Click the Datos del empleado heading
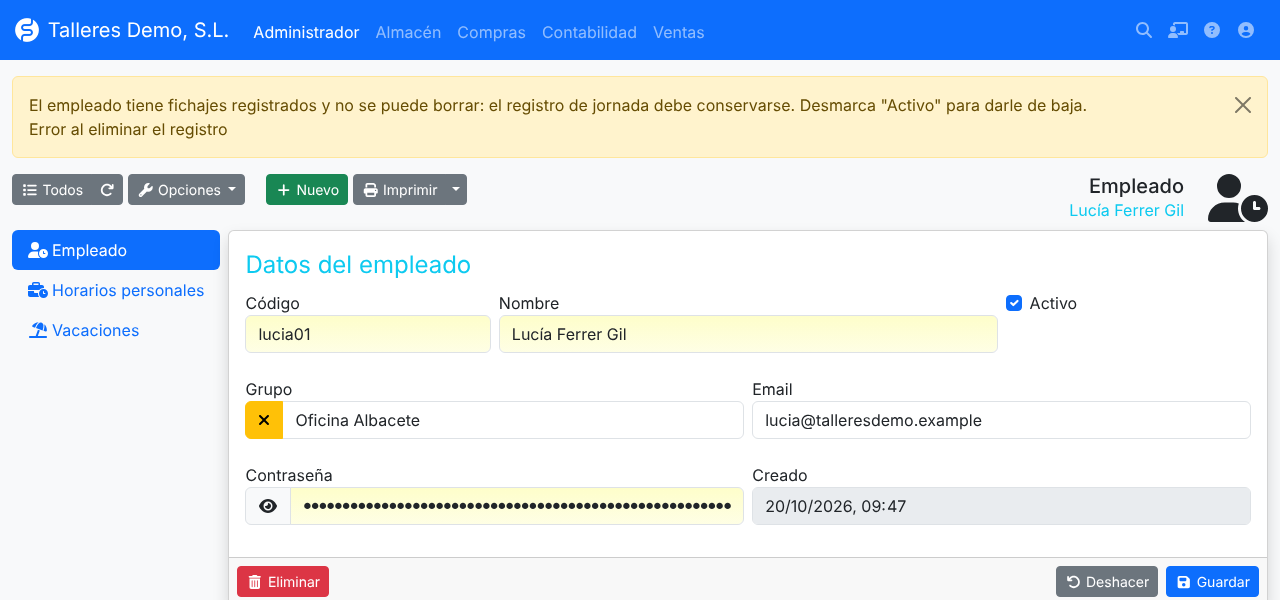This screenshot has width=1280, height=600. coord(358,264)
